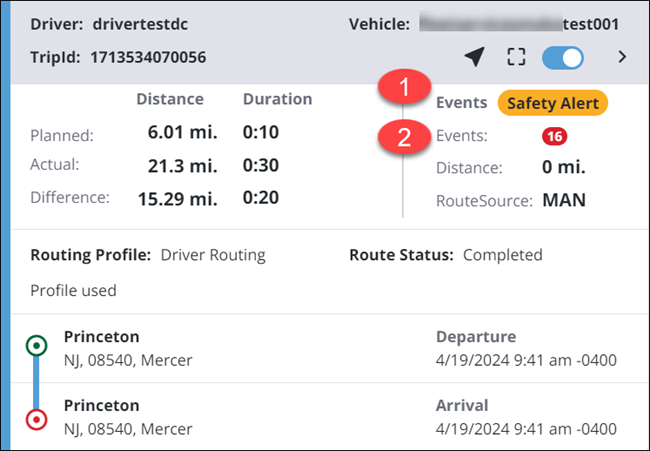The image size is (650, 451).
Task: Click the Actual distance 21.3 mi. value
Action: click(176, 165)
